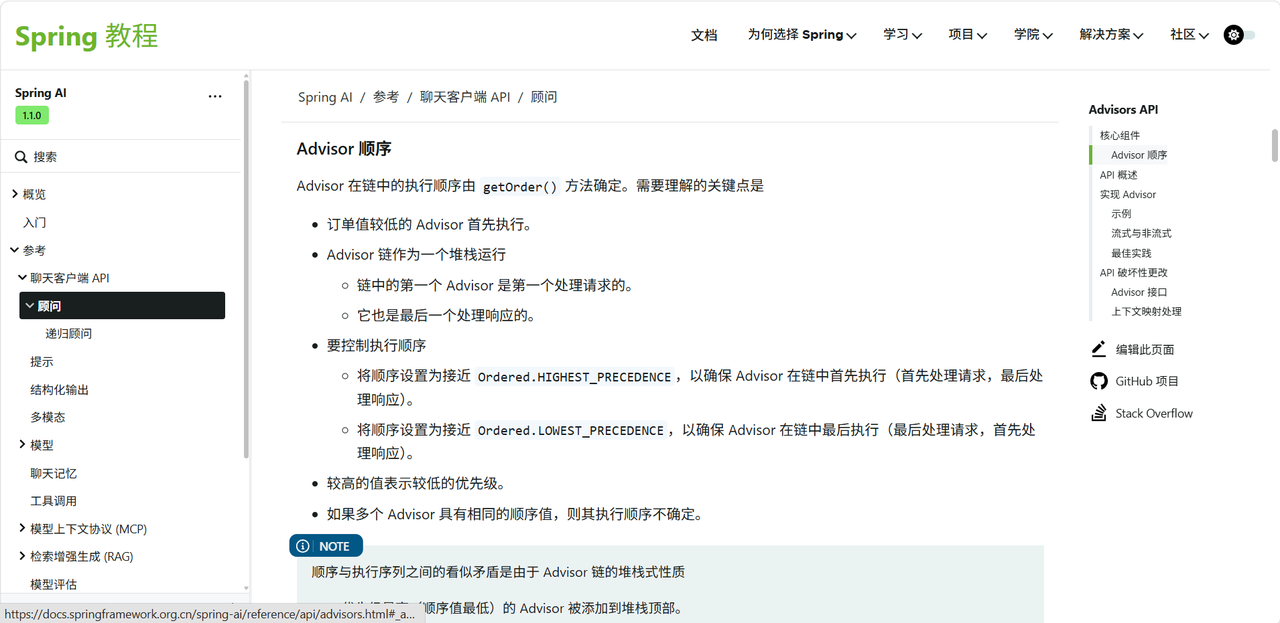
Task: Open the GitHub 项目 link
Action: (1147, 381)
